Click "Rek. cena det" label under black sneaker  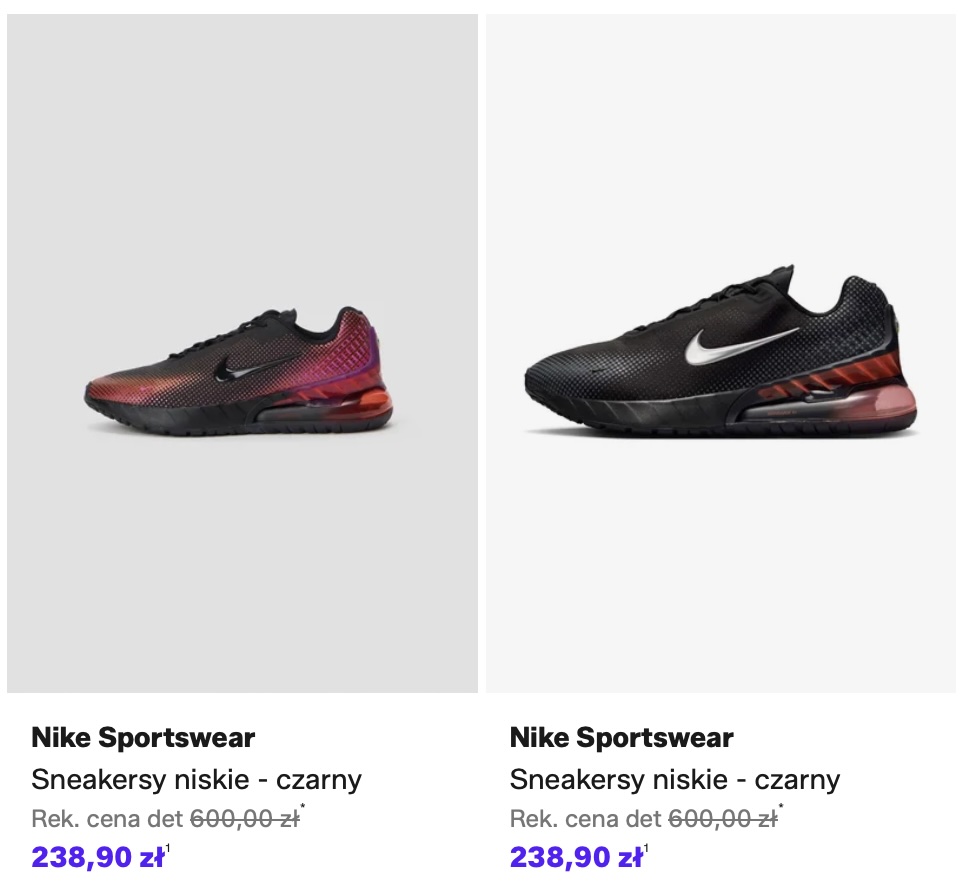(x=585, y=819)
